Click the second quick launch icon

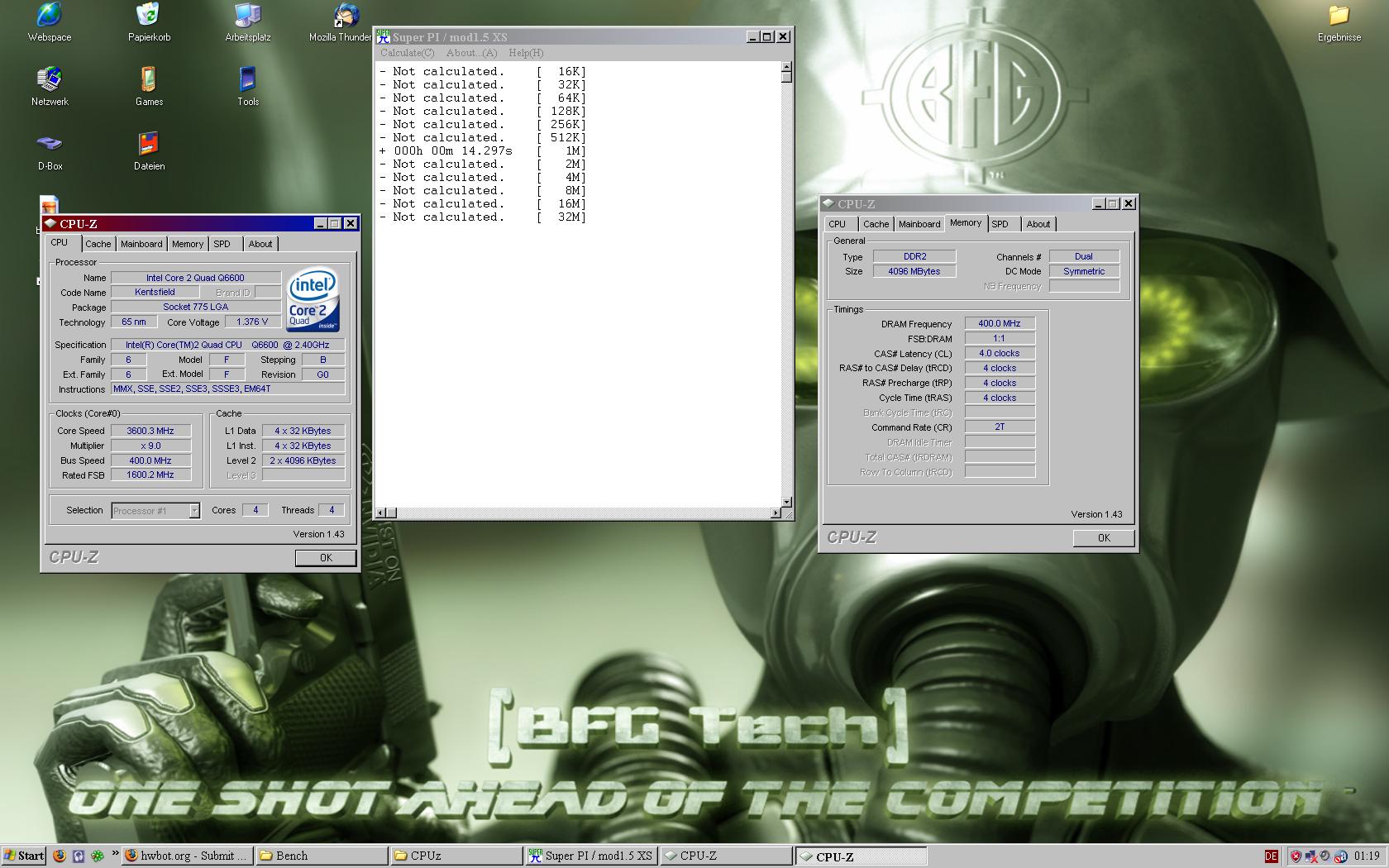point(79,856)
